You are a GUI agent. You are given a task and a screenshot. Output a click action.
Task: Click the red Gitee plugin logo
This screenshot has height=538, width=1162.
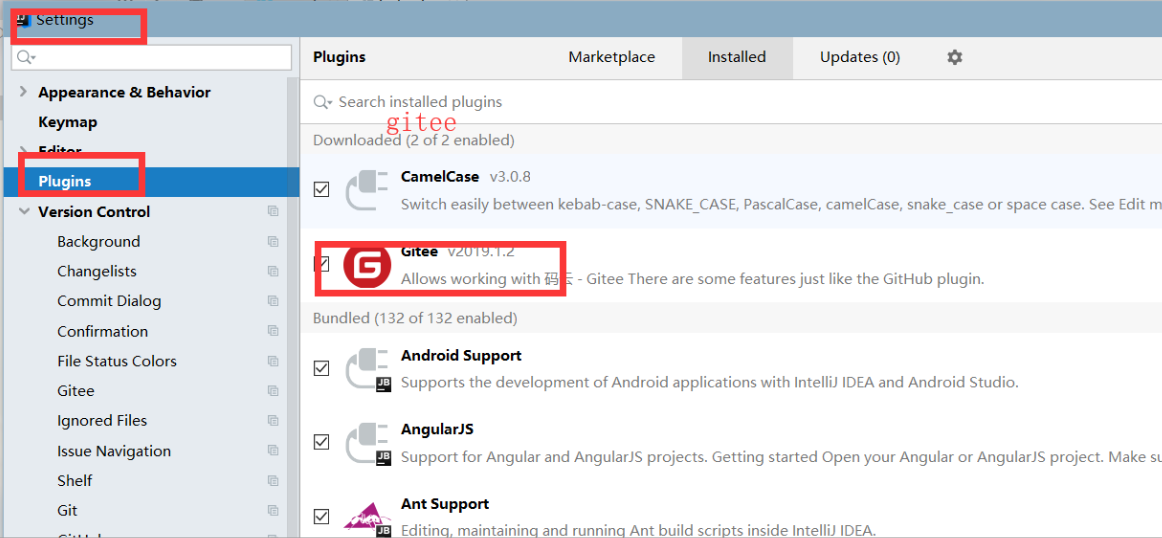(x=366, y=265)
